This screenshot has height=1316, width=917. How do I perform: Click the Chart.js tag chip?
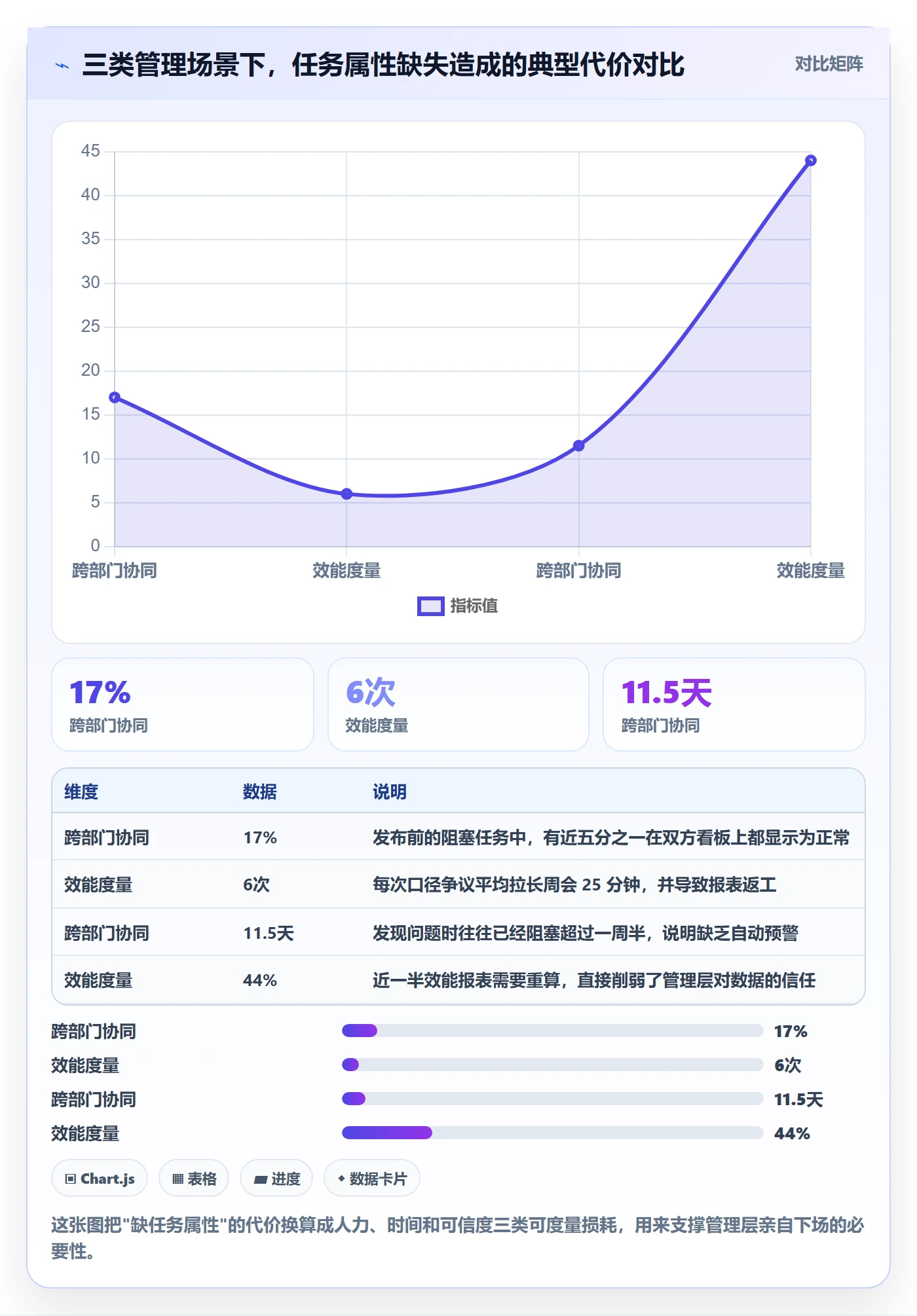pos(100,1179)
